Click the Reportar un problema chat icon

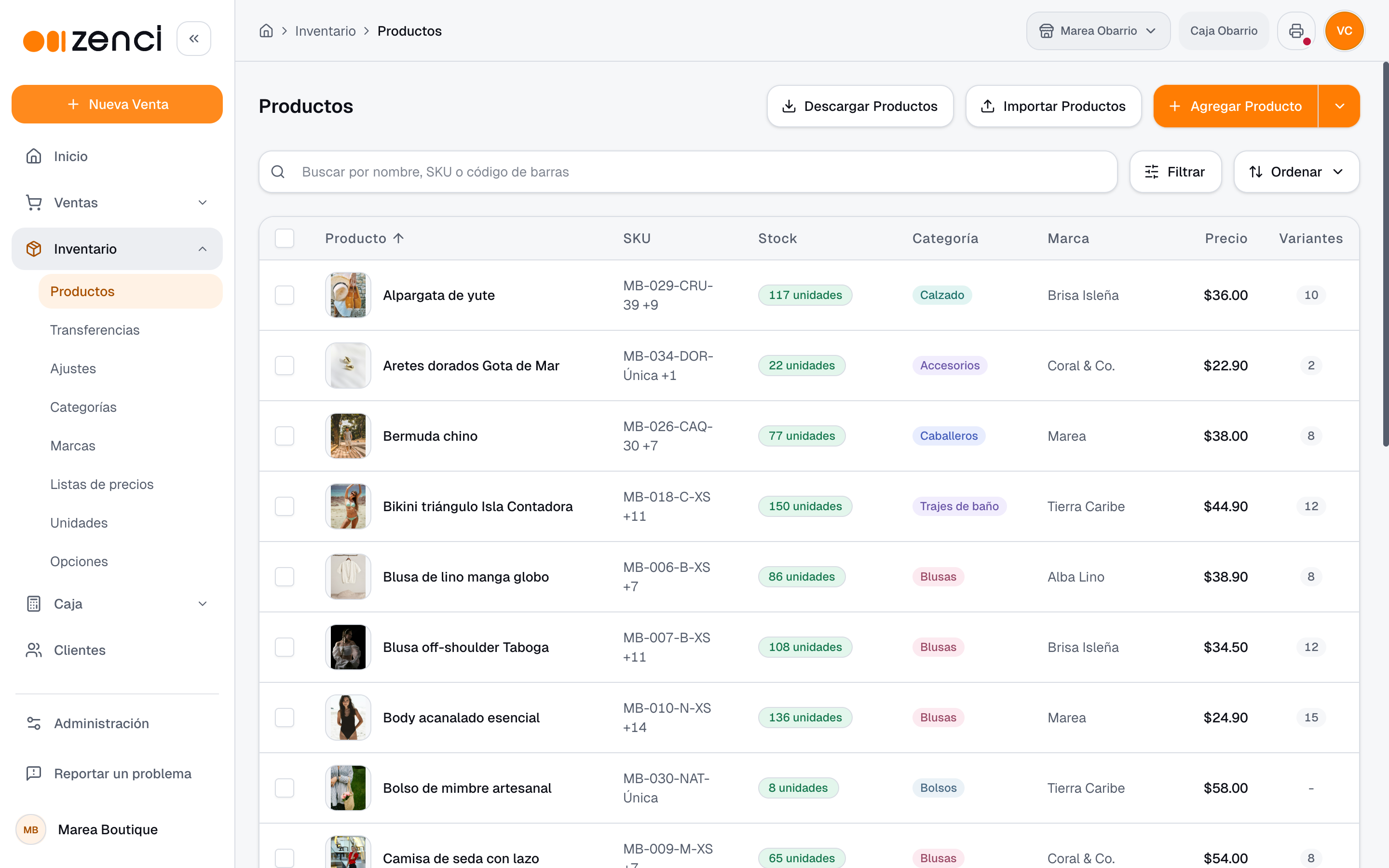34,773
